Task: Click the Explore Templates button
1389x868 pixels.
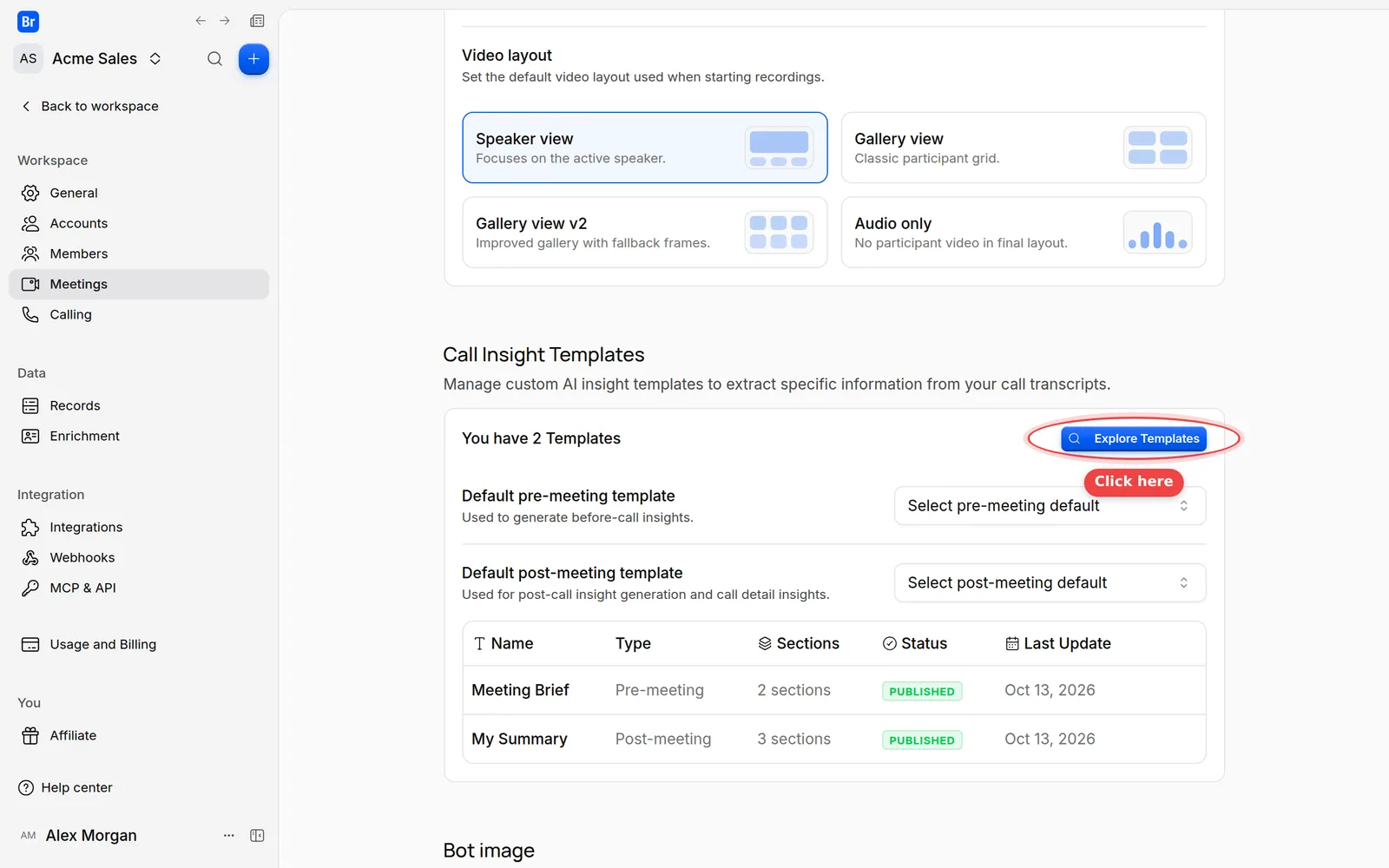Action: point(1134,438)
